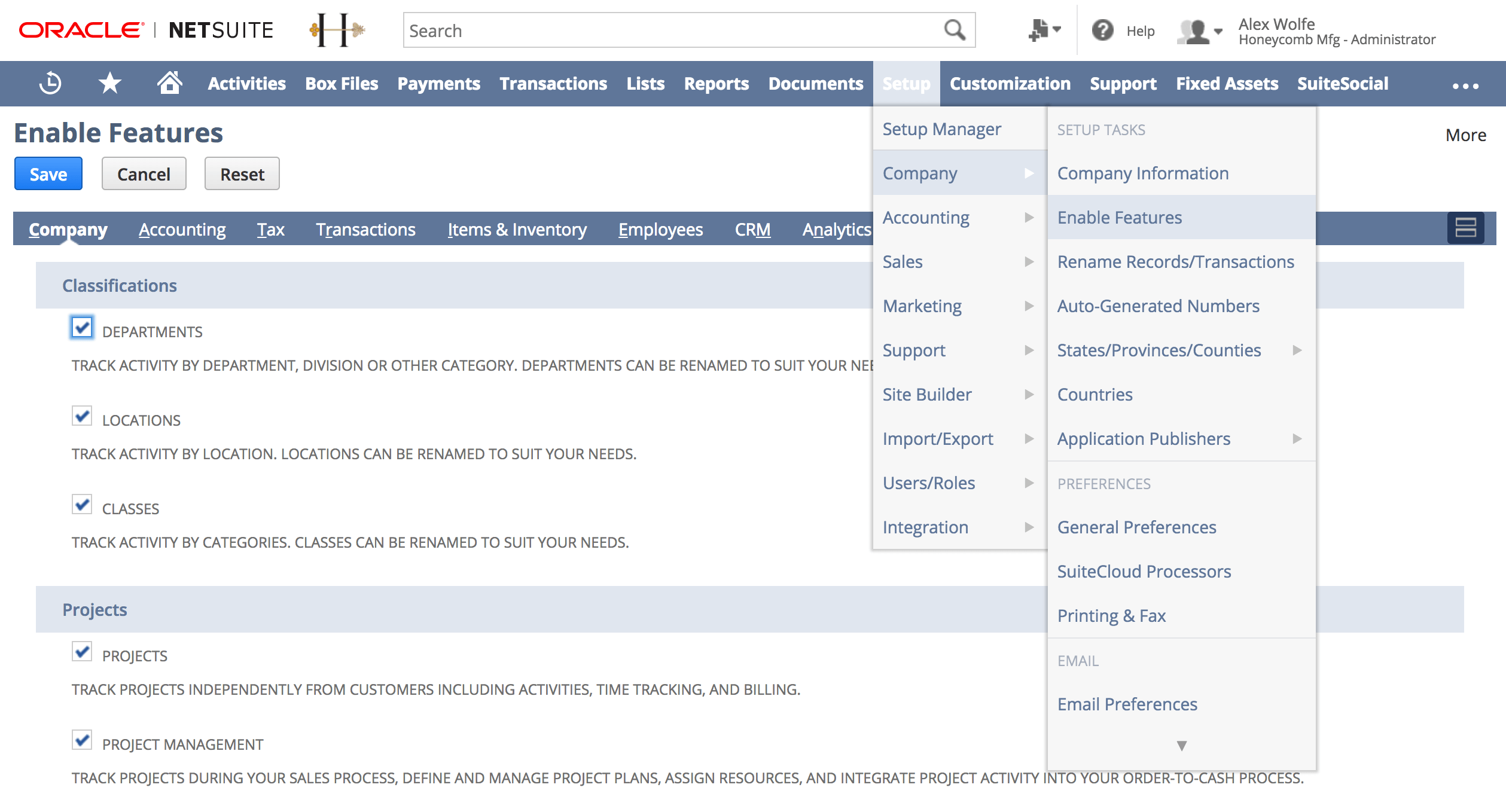Open the recent records clock icon
The height and width of the screenshot is (812, 1506).
click(x=50, y=83)
